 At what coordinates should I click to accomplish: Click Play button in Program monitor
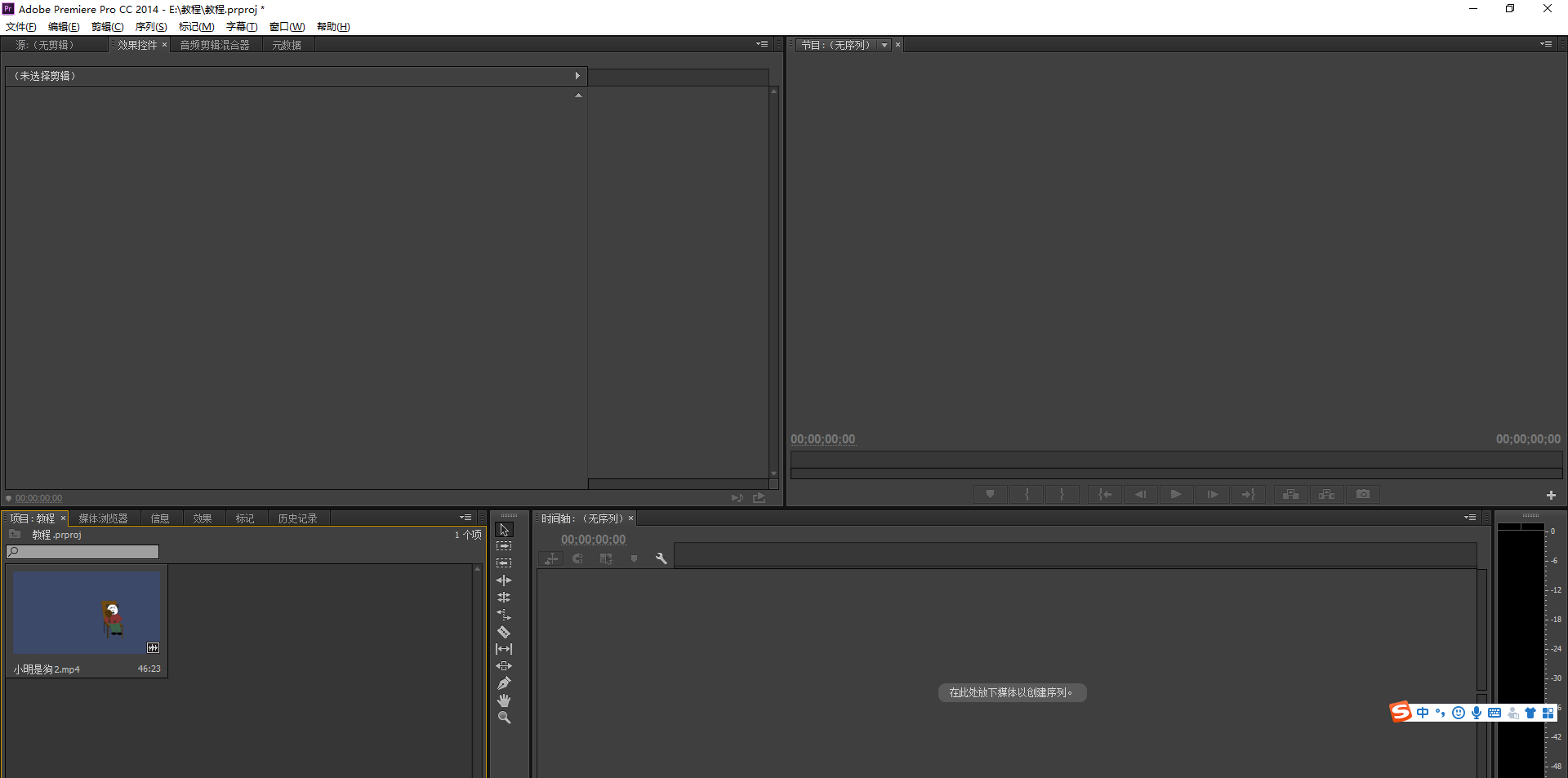[x=1176, y=494]
